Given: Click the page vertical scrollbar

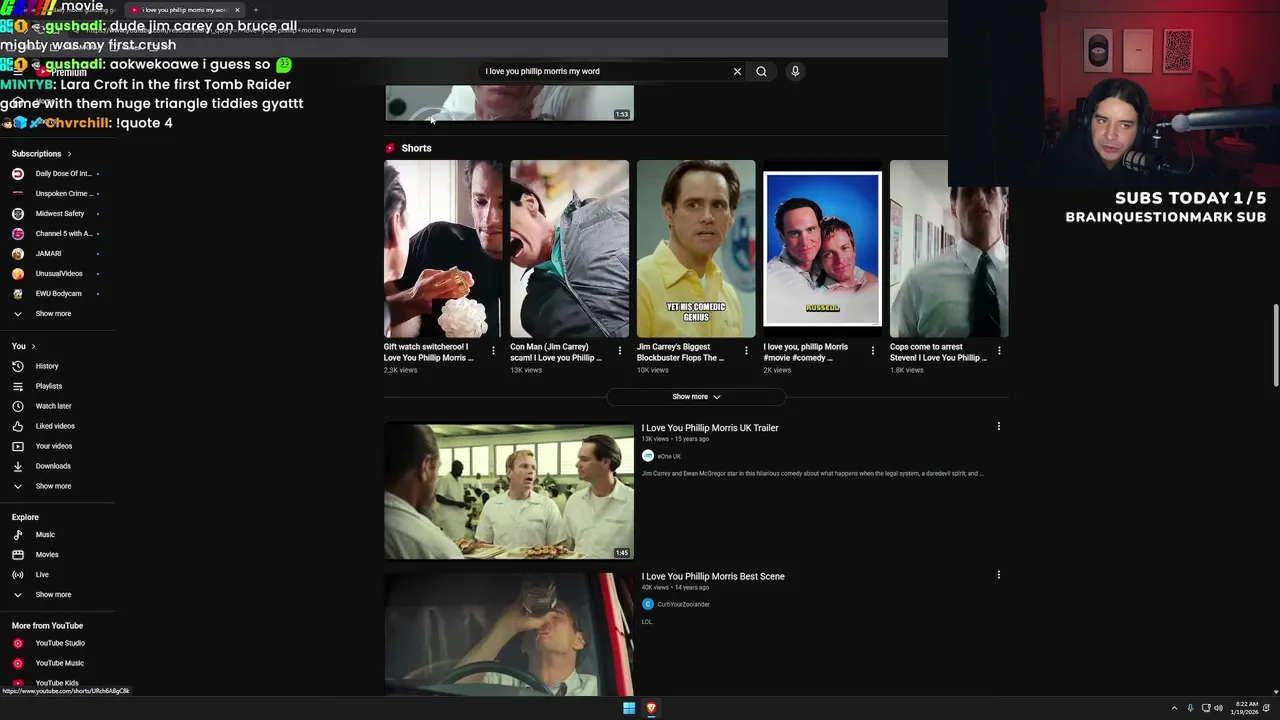Looking at the screenshot, I should [x=1275, y=345].
